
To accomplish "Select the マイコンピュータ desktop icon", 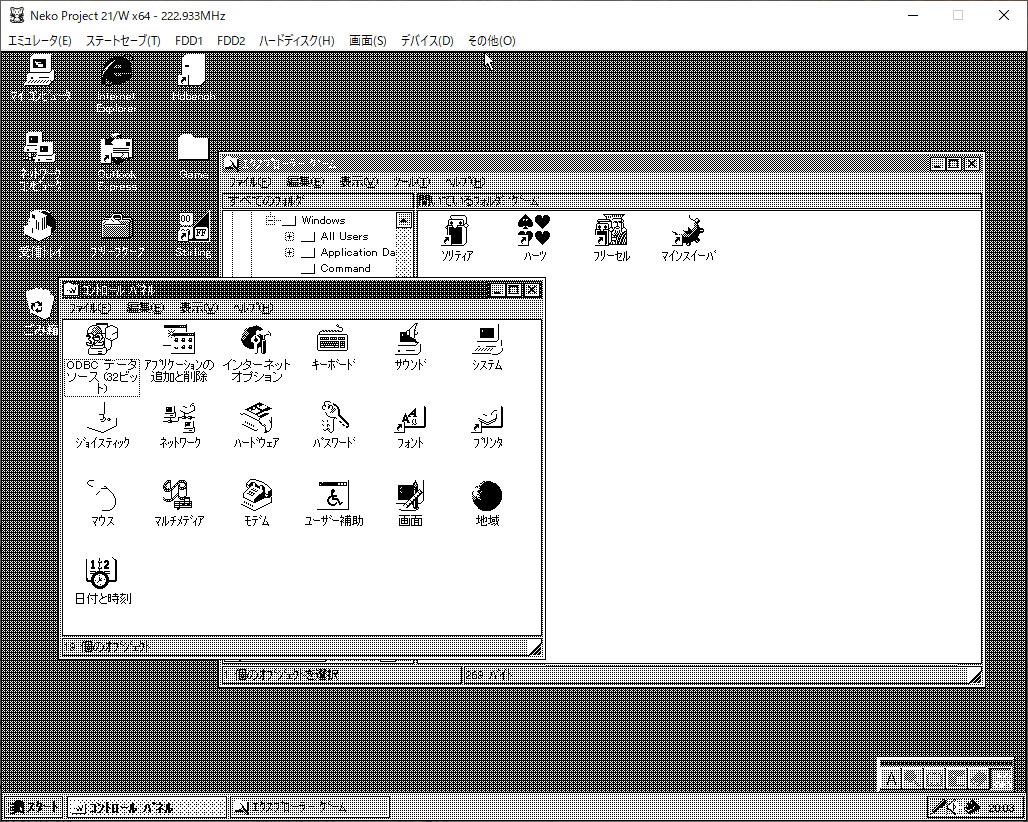I will click(x=41, y=78).
